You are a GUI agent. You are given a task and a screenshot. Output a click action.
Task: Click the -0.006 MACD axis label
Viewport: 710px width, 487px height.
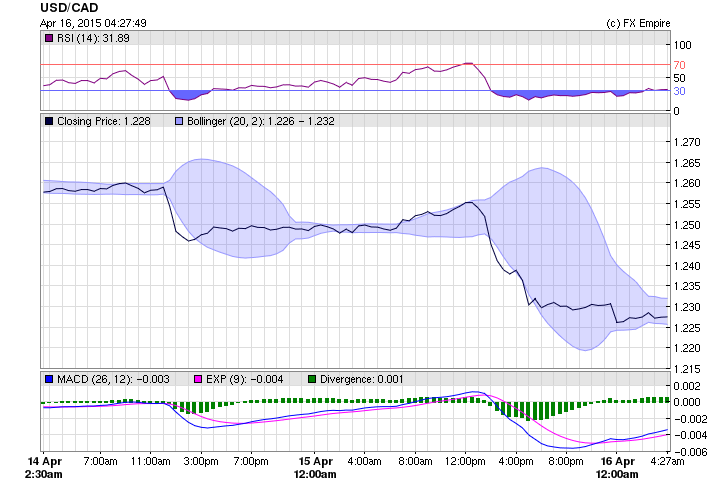[691, 452]
